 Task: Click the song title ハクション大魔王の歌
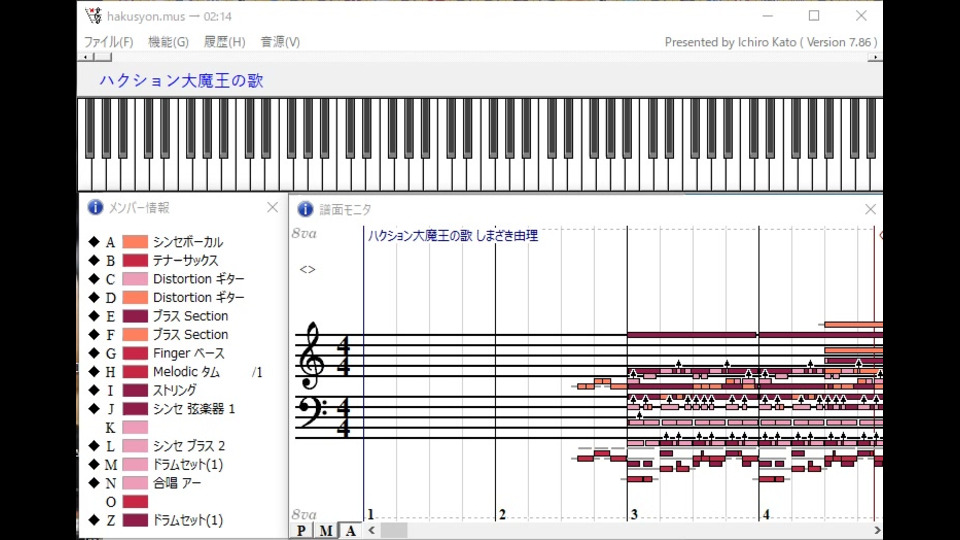[181, 80]
